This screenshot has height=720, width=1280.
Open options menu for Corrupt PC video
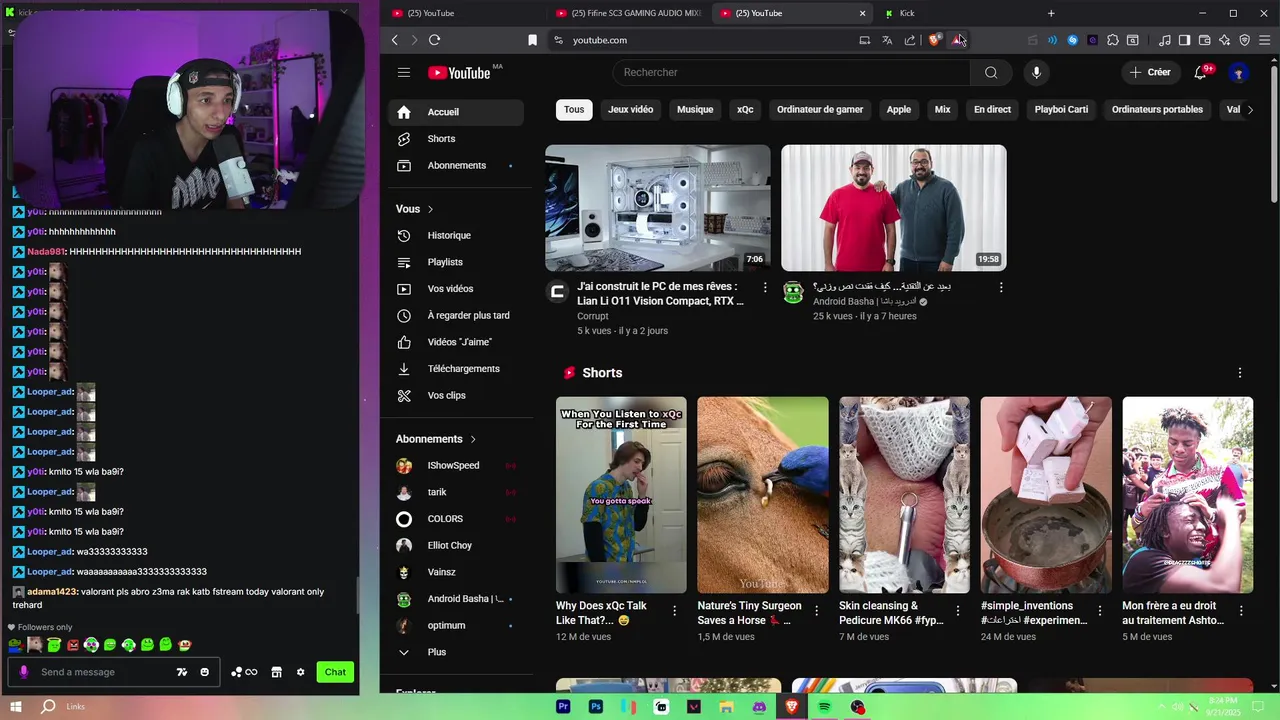pos(765,287)
